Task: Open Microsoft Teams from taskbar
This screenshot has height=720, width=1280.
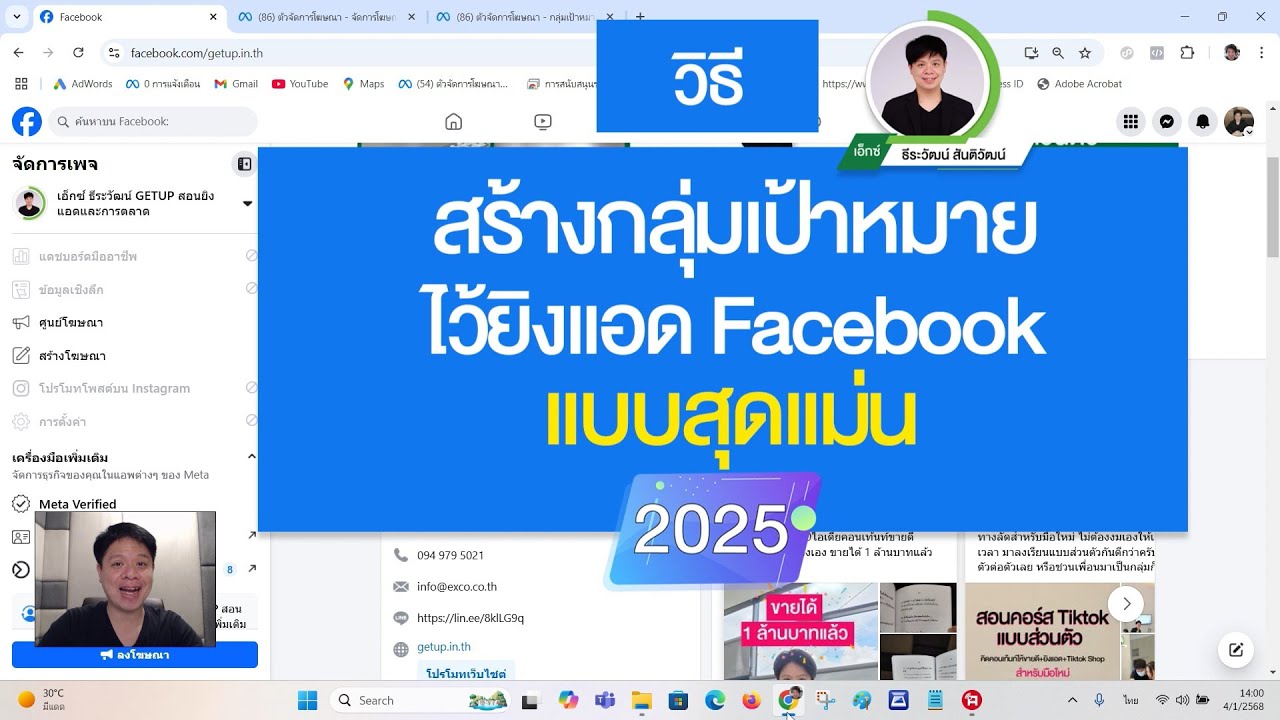Action: point(605,700)
